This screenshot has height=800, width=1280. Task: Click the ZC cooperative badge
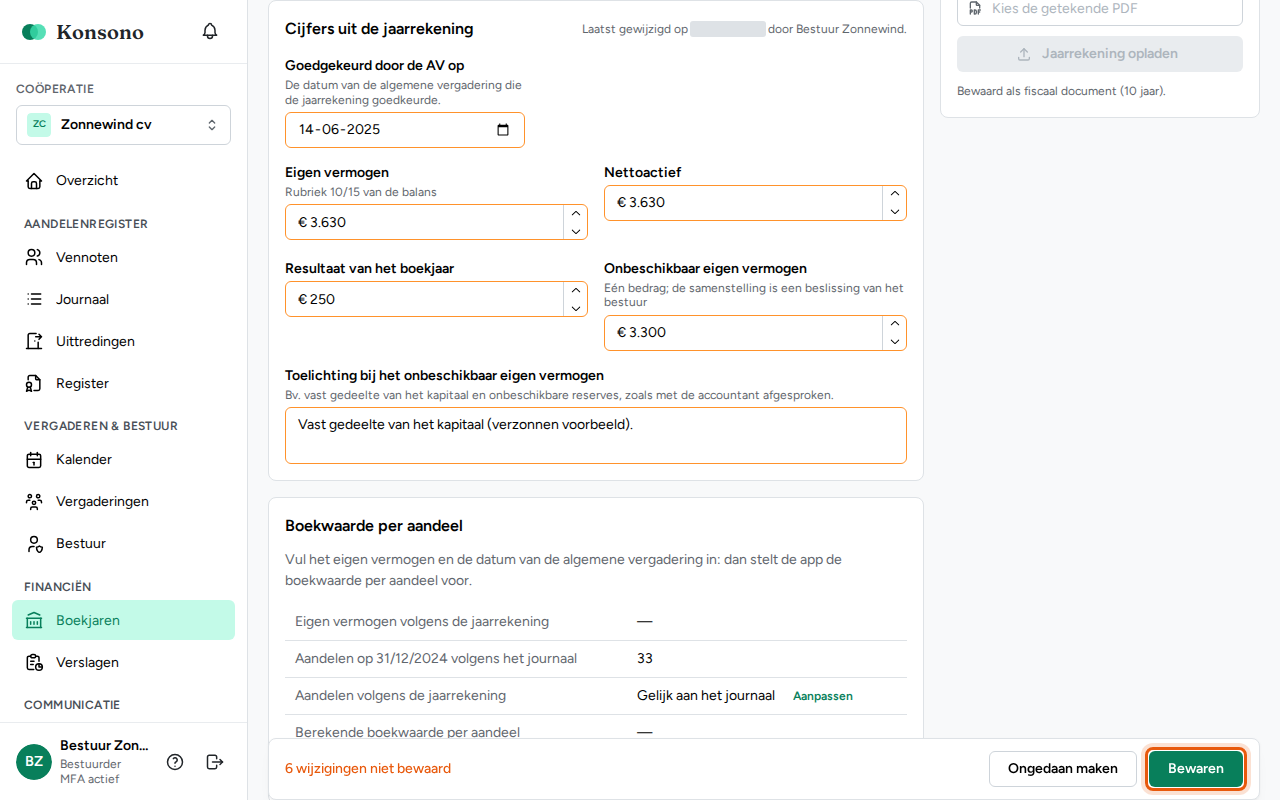point(39,125)
